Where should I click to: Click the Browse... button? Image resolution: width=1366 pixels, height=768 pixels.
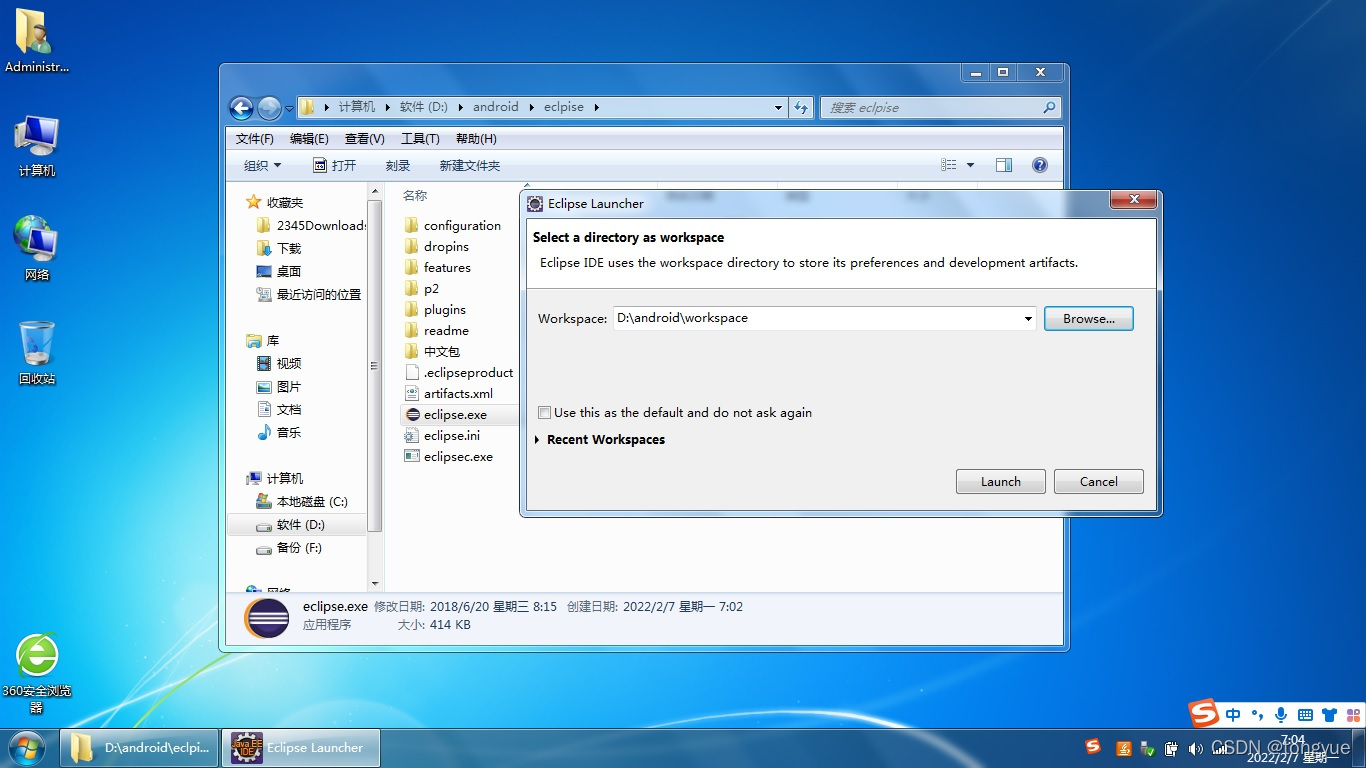pyautogui.click(x=1089, y=318)
